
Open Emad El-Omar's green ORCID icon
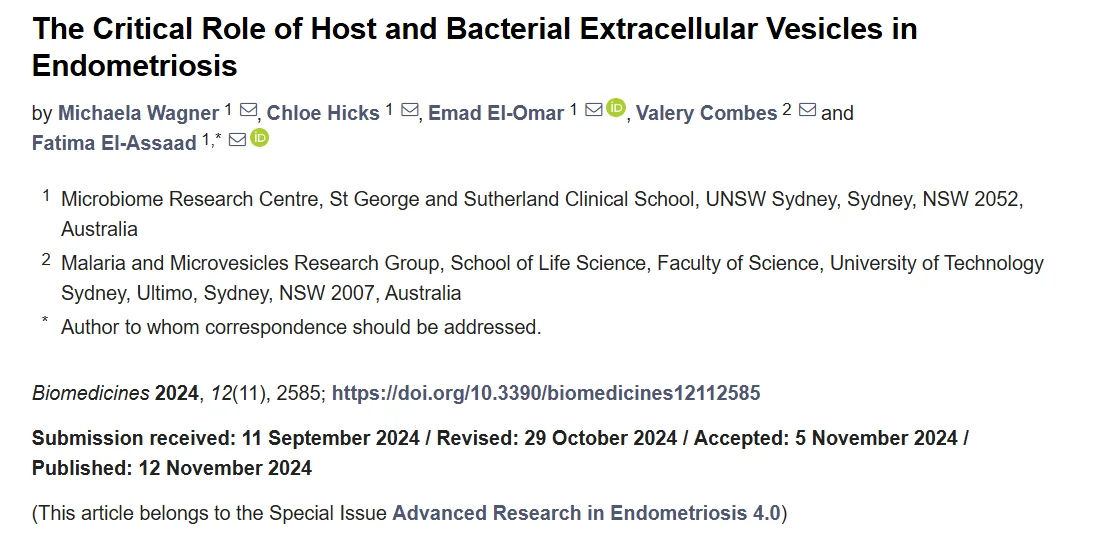616,109
